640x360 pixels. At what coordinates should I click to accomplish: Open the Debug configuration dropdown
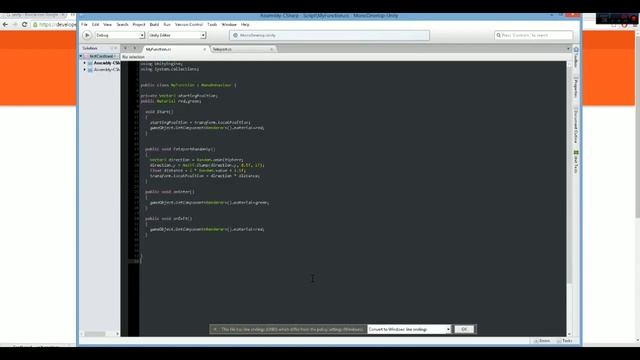point(120,36)
